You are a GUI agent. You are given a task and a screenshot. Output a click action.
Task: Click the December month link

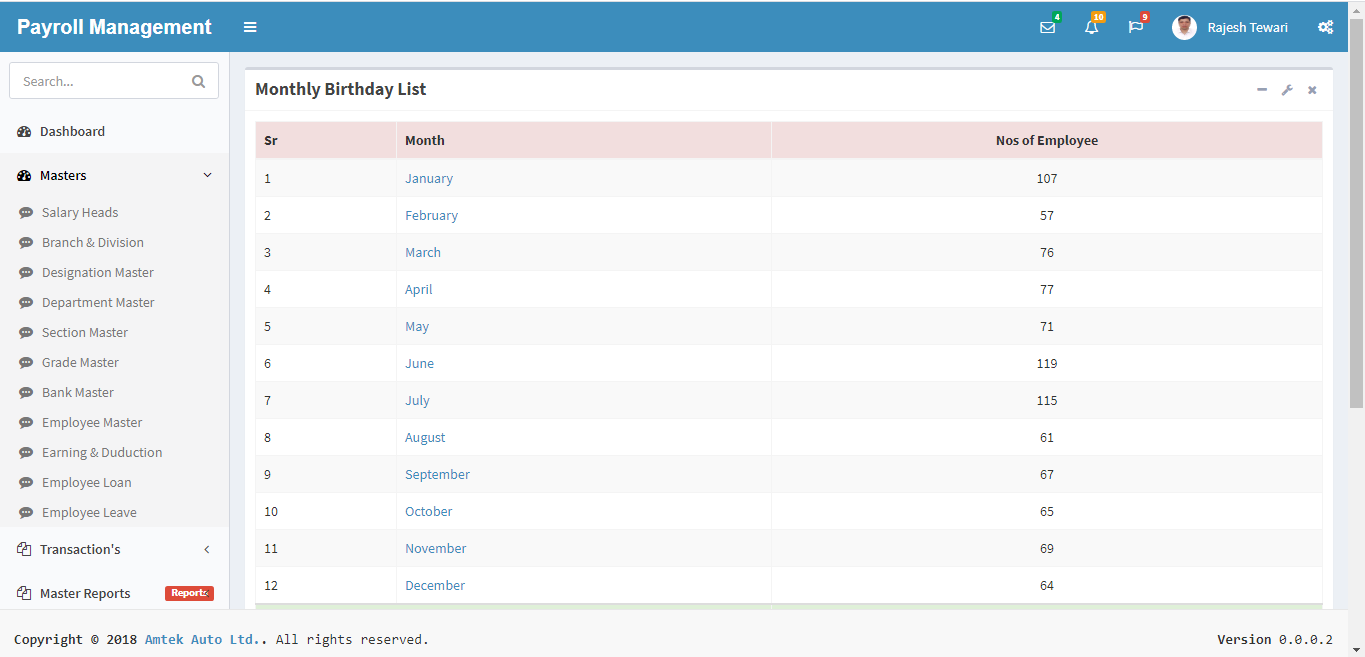pos(435,585)
